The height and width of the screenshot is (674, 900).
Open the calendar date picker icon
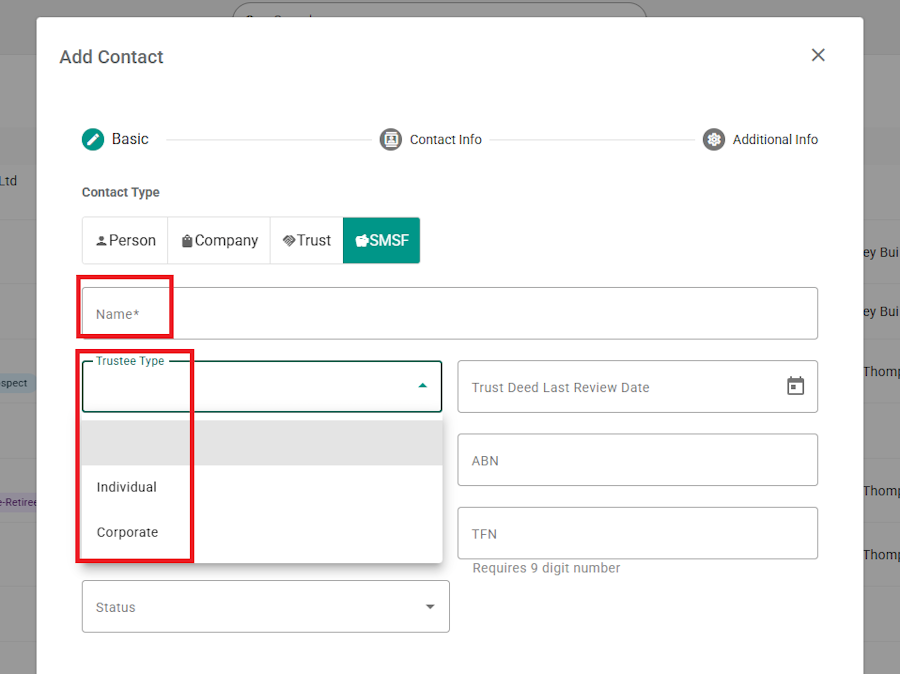pyautogui.click(x=795, y=386)
